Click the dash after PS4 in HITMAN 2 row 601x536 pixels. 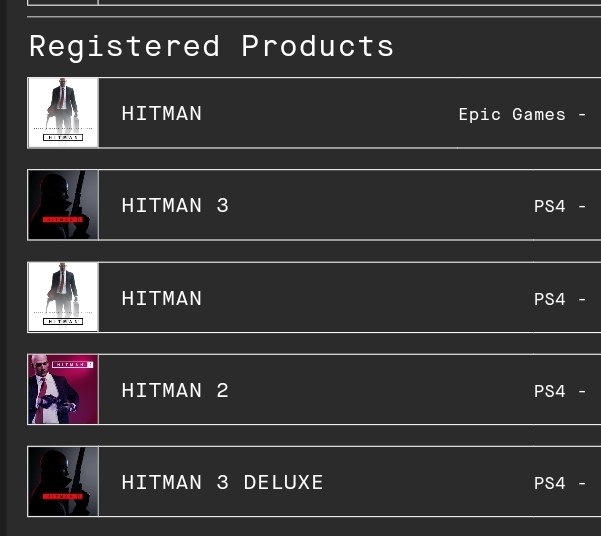point(582,391)
